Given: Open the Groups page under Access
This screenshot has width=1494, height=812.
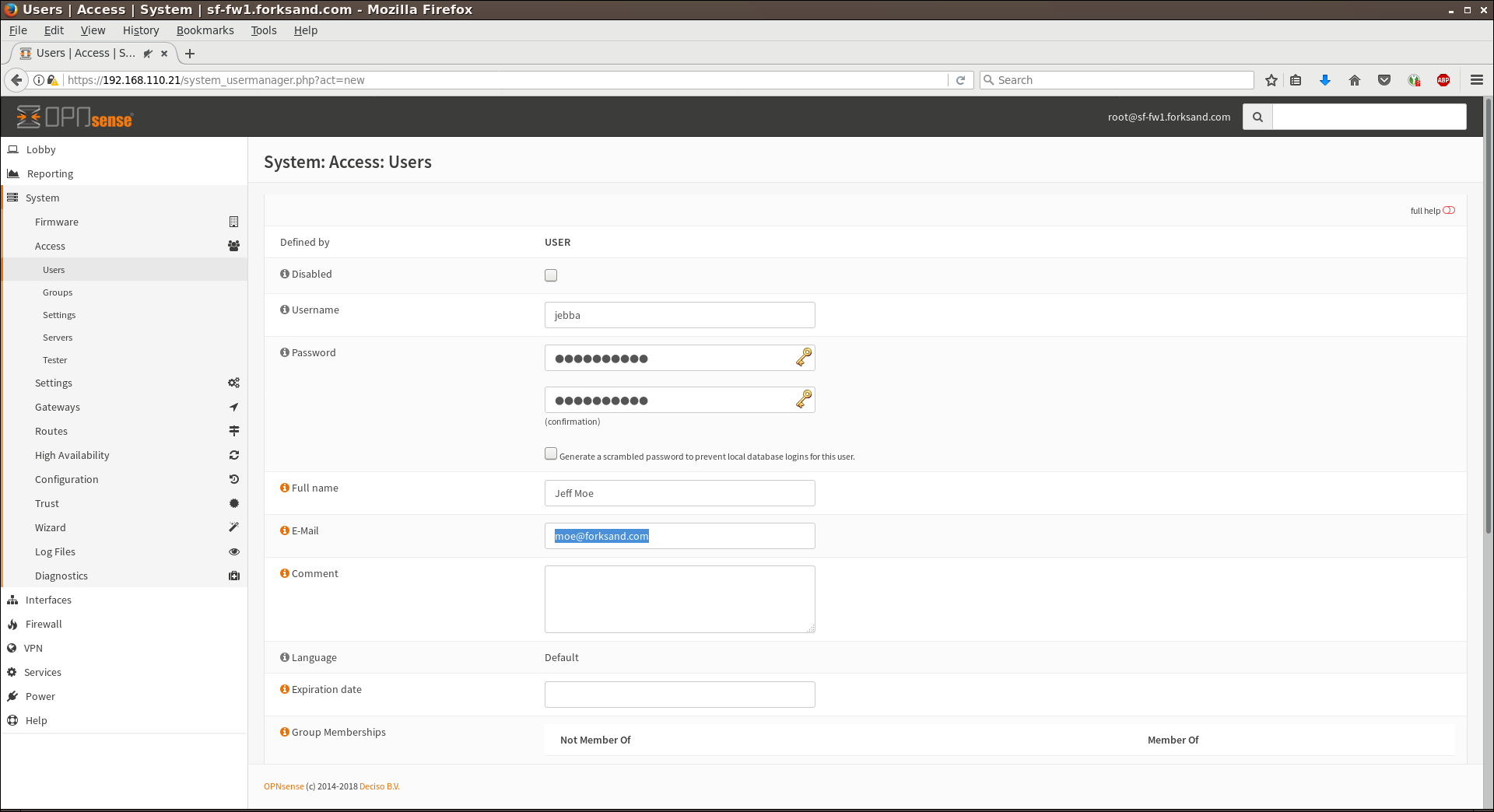Looking at the screenshot, I should tap(58, 292).
